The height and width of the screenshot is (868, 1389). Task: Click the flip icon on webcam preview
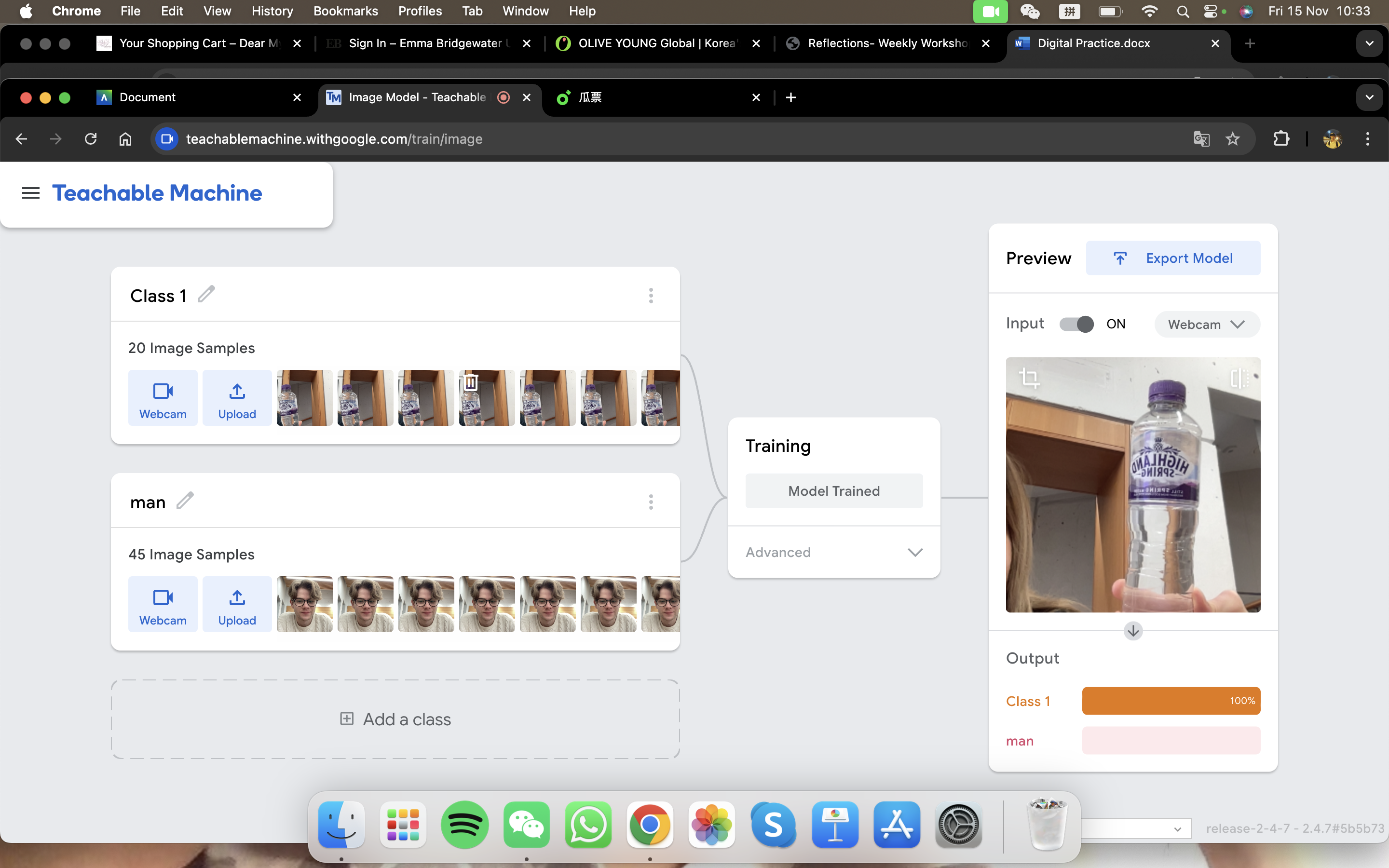point(1239,379)
